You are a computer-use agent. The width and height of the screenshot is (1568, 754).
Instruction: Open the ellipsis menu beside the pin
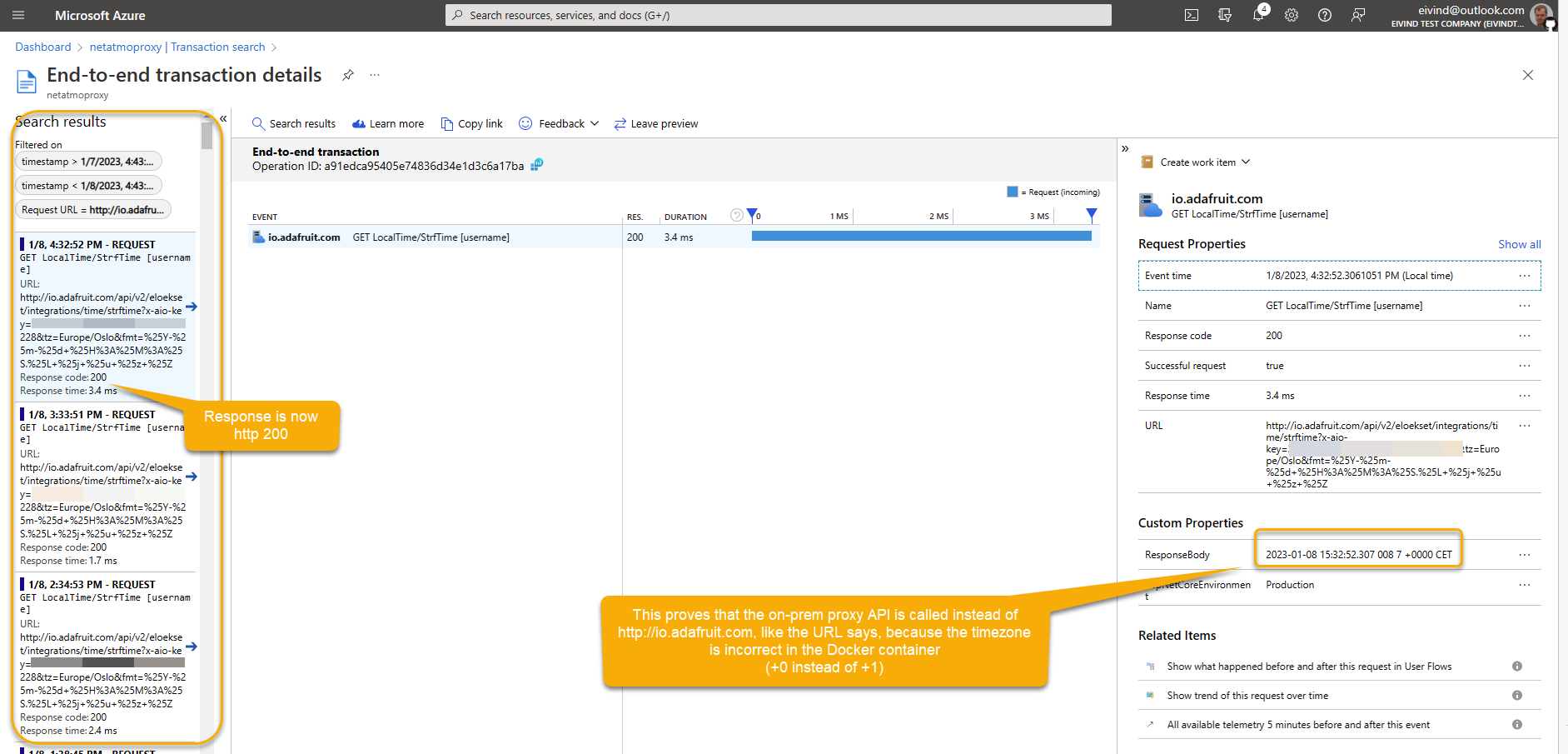(375, 74)
